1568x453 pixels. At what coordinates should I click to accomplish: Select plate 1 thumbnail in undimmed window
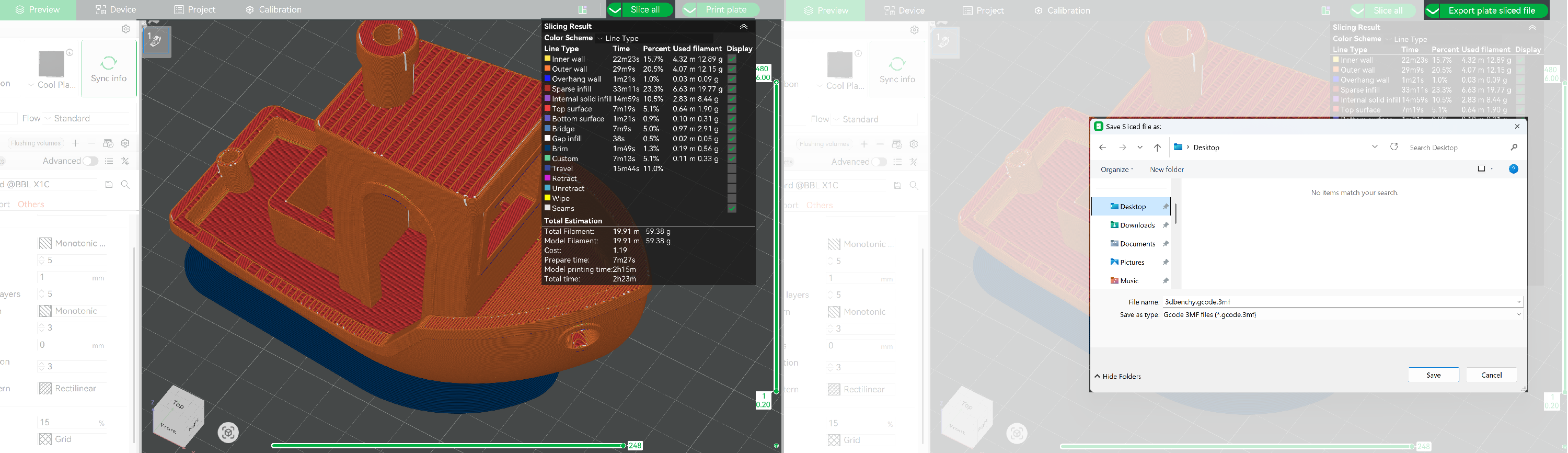(x=157, y=41)
